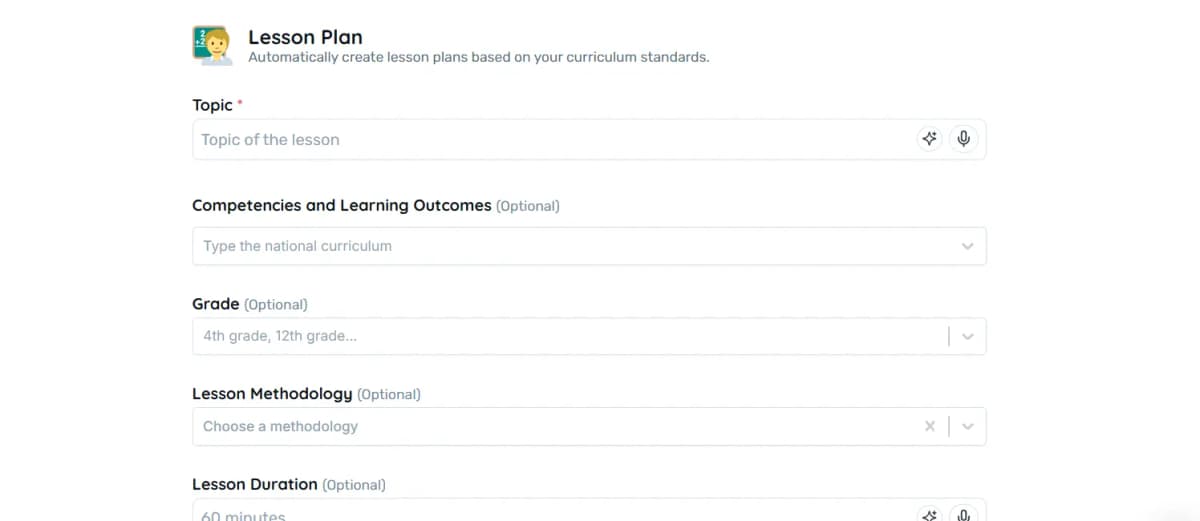Click the Lesson Duration label

point(254,484)
